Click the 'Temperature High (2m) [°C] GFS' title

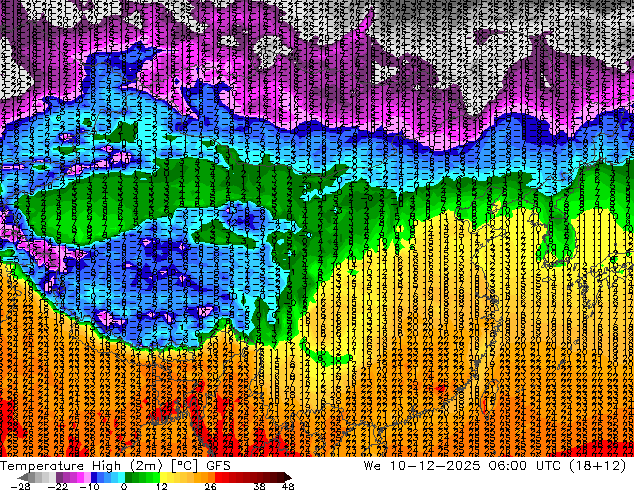click(x=115, y=466)
